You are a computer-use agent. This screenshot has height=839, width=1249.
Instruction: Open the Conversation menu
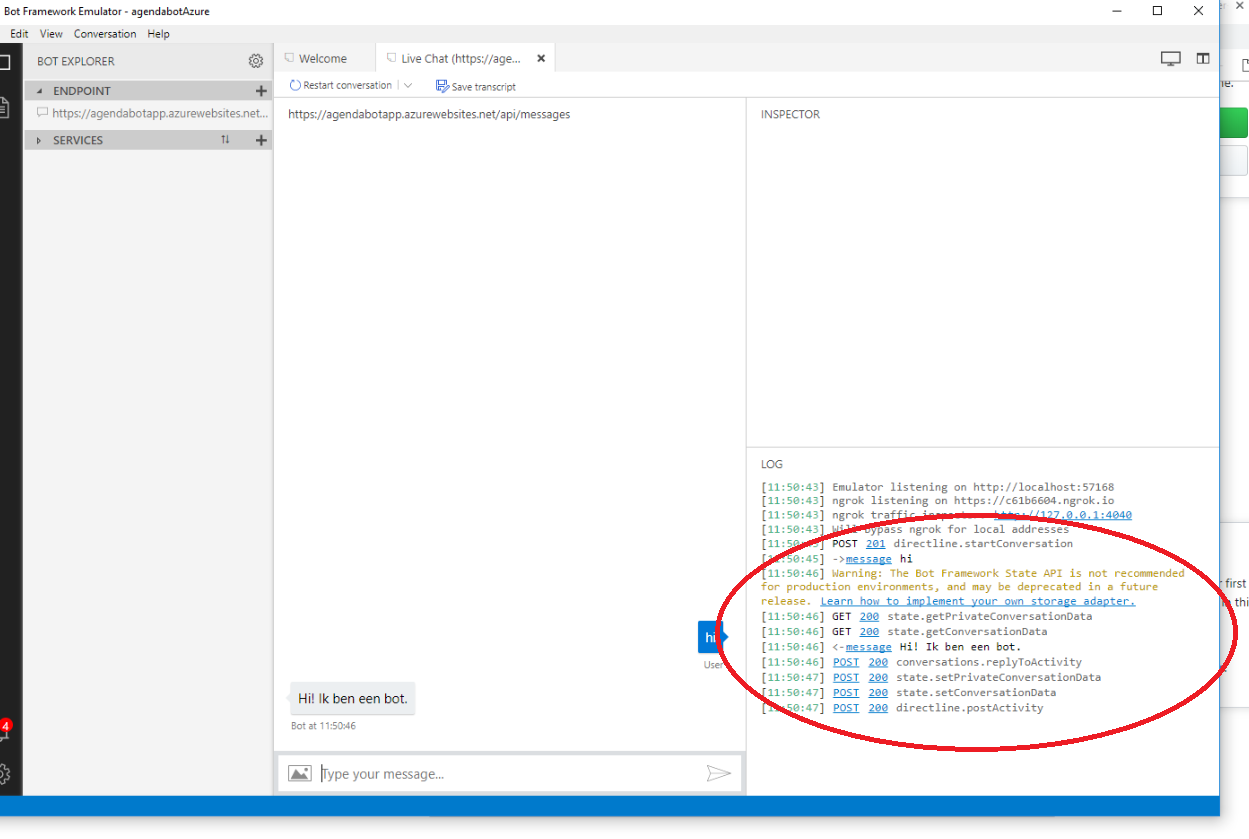tap(104, 33)
